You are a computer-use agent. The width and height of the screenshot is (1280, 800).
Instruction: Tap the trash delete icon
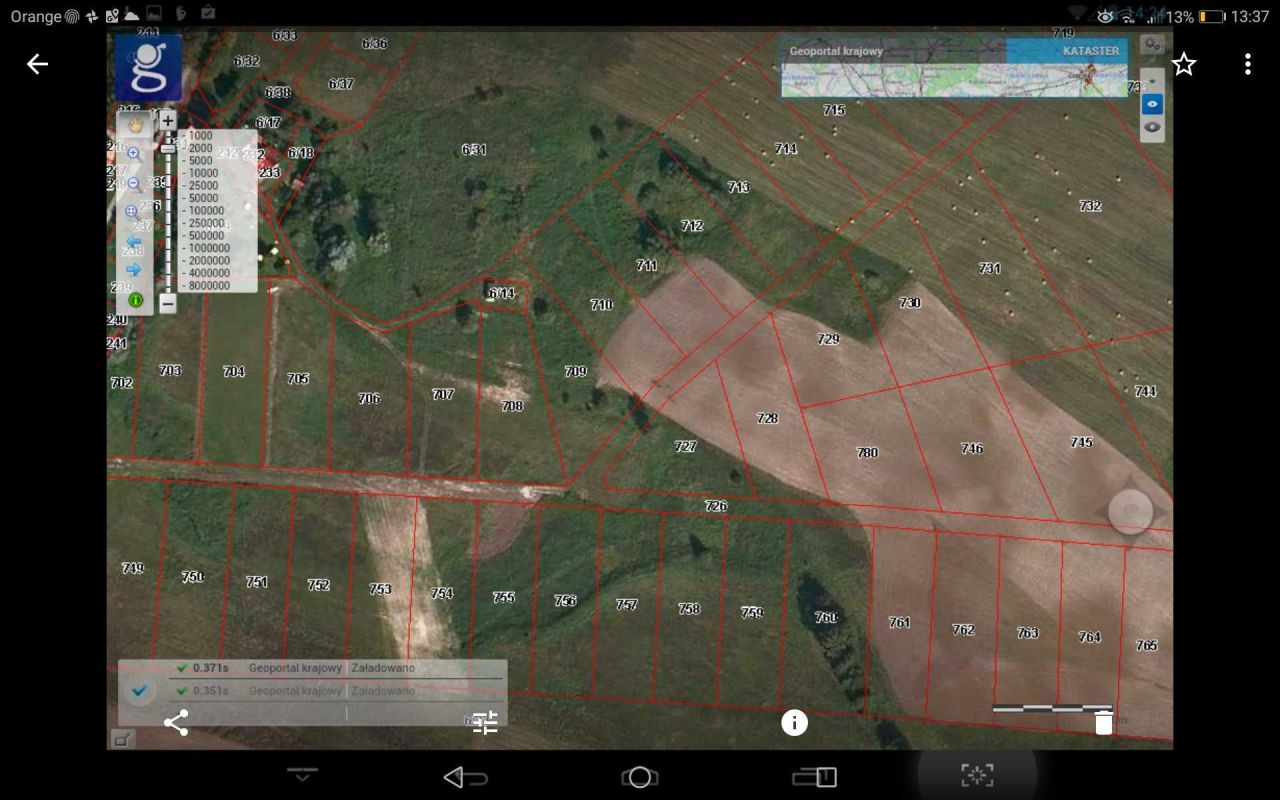pyautogui.click(x=1103, y=723)
